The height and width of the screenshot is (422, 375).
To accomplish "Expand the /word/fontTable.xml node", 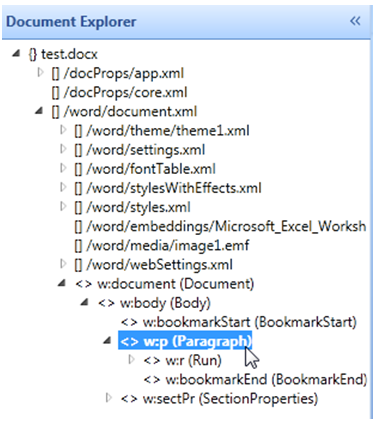I will click(63, 168).
